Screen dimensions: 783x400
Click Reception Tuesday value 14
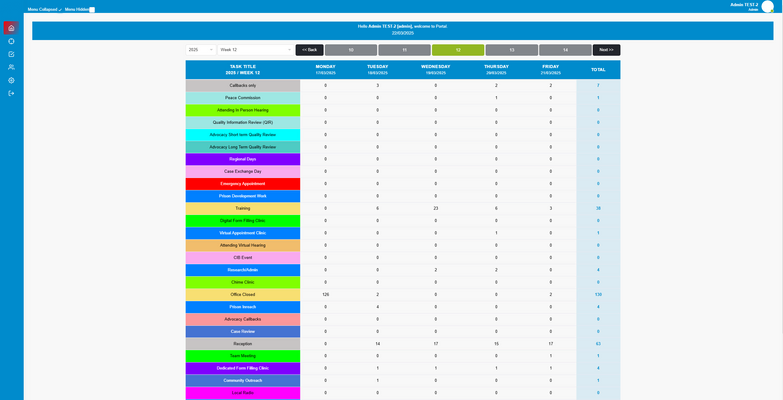pos(378,344)
